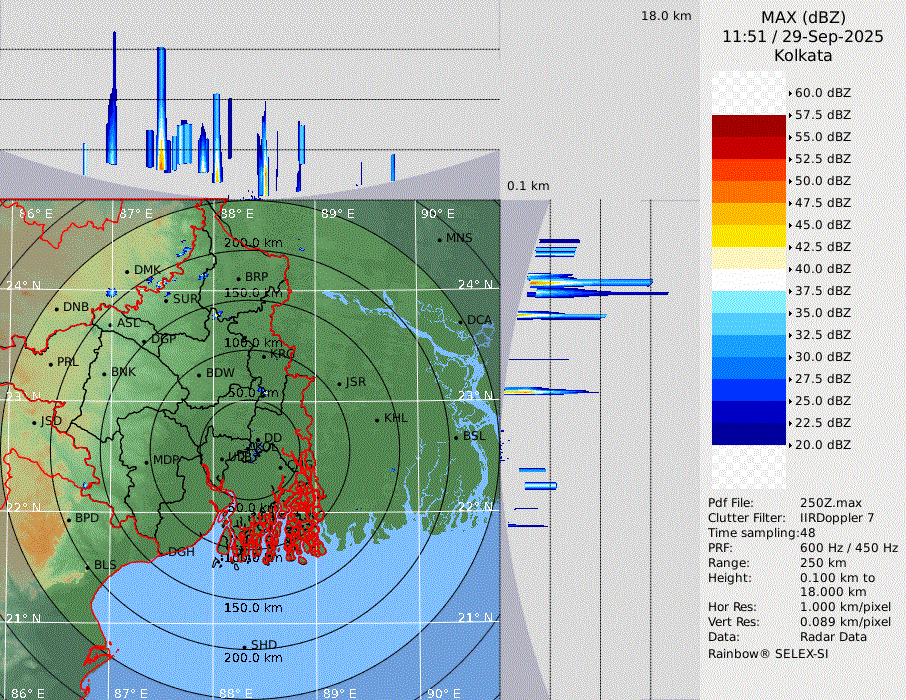The image size is (906, 700).
Task: Click the Kolkata radar name heading
Action: (x=803, y=55)
